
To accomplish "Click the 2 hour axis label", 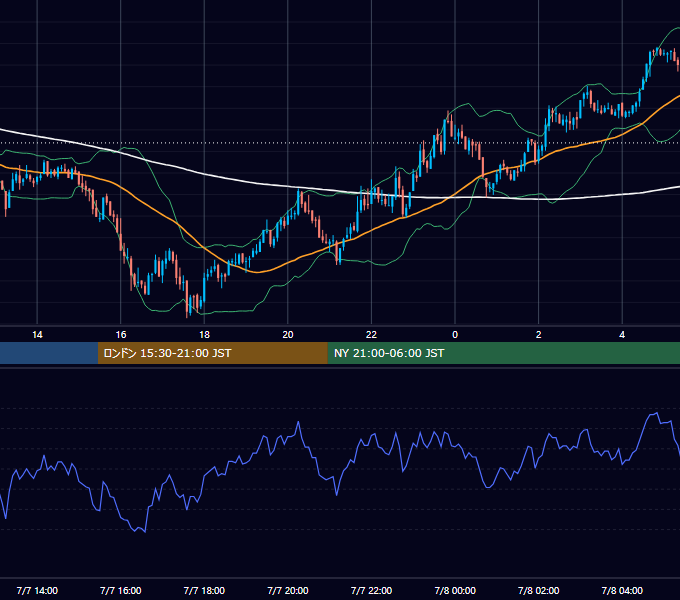I will [539, 335].
